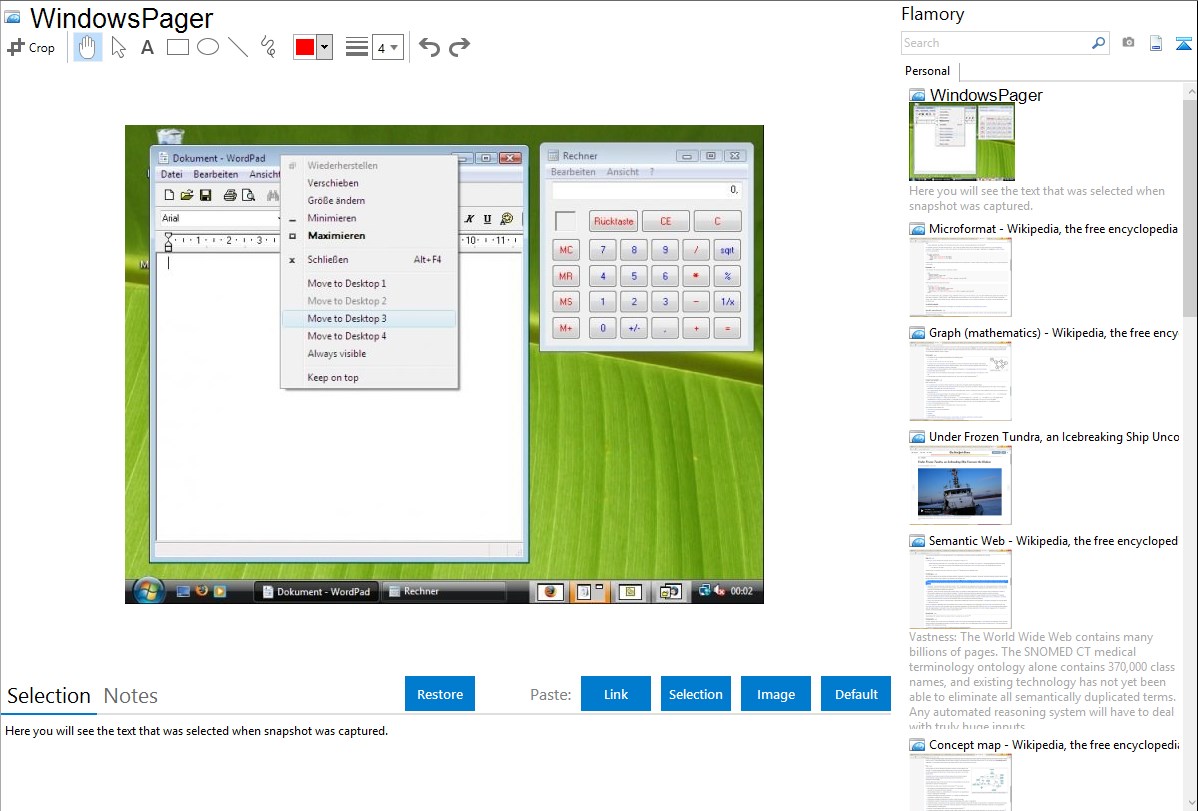Choose Move to Desktop 1 in the context menu

(370, 284)
